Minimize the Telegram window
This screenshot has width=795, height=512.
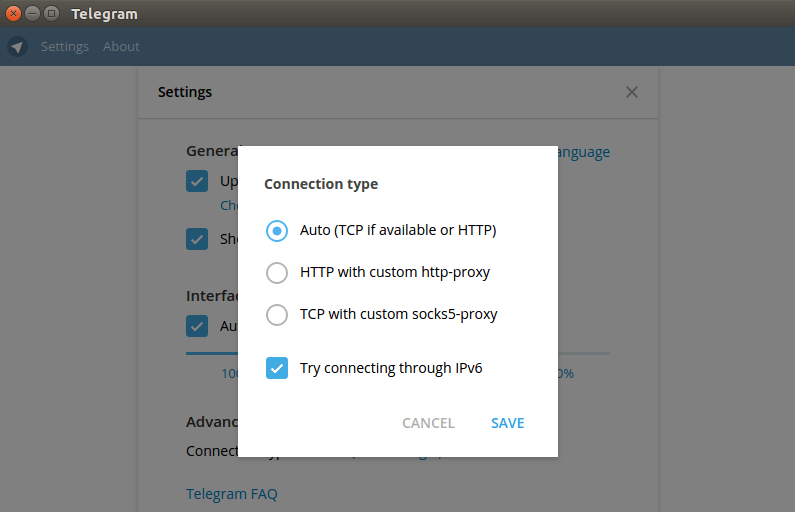coord(33,14)
